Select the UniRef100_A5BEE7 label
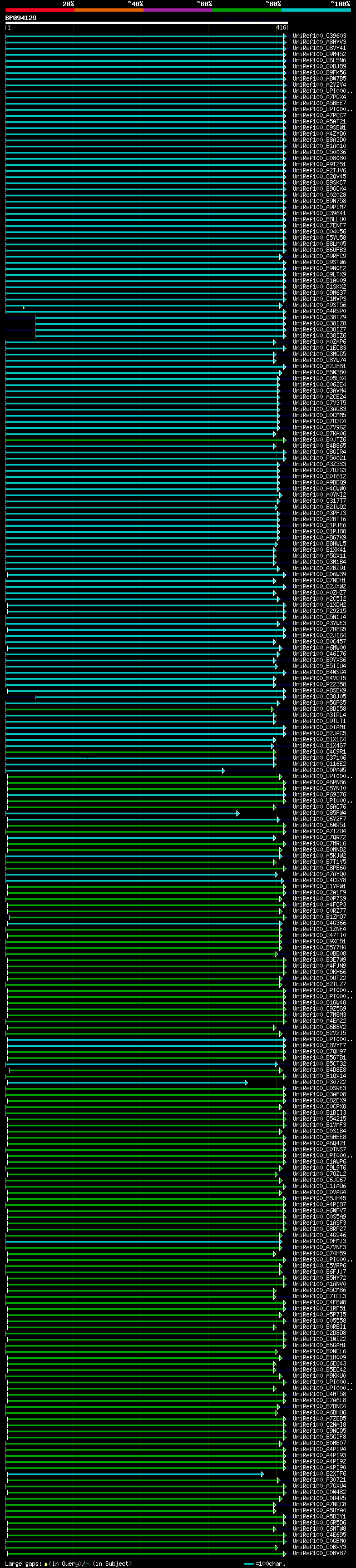Viewport: 356px width, 1568px height. point(319,103)
